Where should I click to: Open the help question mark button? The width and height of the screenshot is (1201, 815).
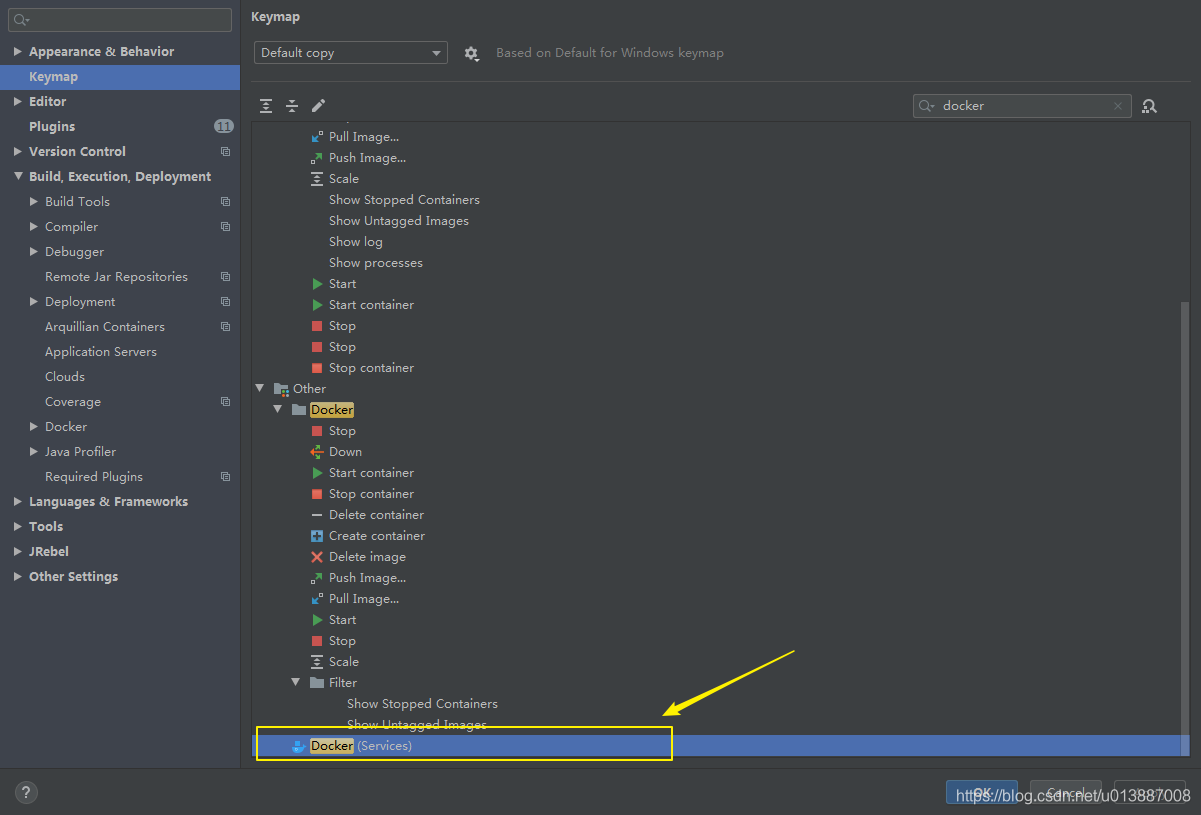pyautogui.click(x=26, y=793)
